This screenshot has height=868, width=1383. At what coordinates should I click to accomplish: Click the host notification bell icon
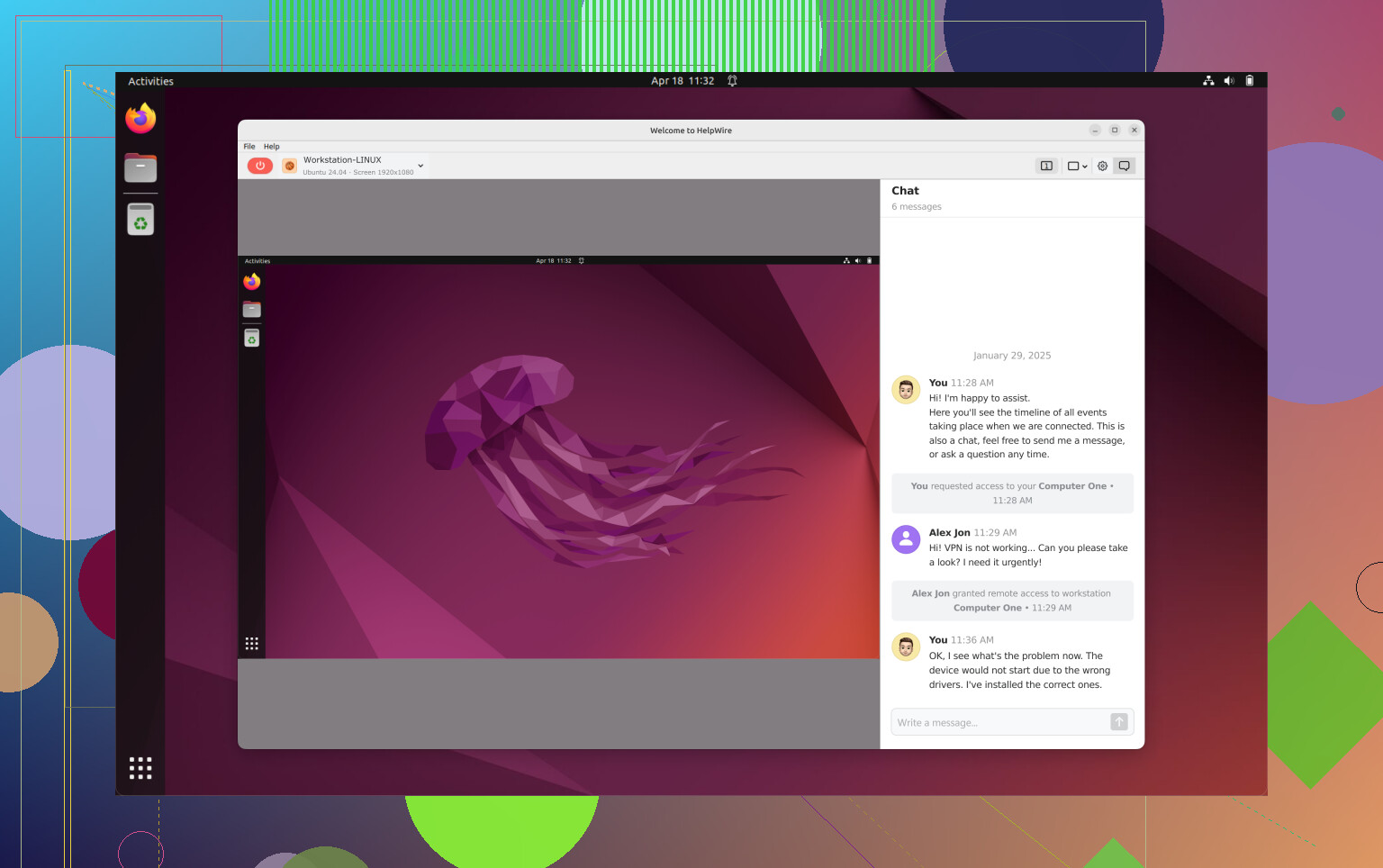[732, 81]
